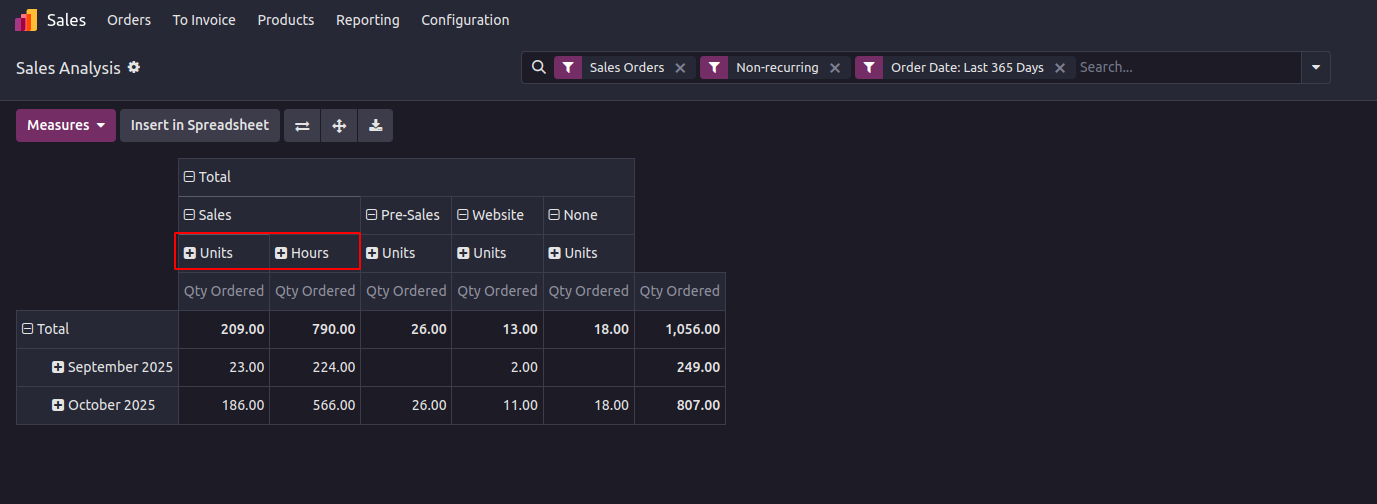Screen dimensions: 1377x504
Task: Collapse the Pre-Sales column group
Action: 371,215
